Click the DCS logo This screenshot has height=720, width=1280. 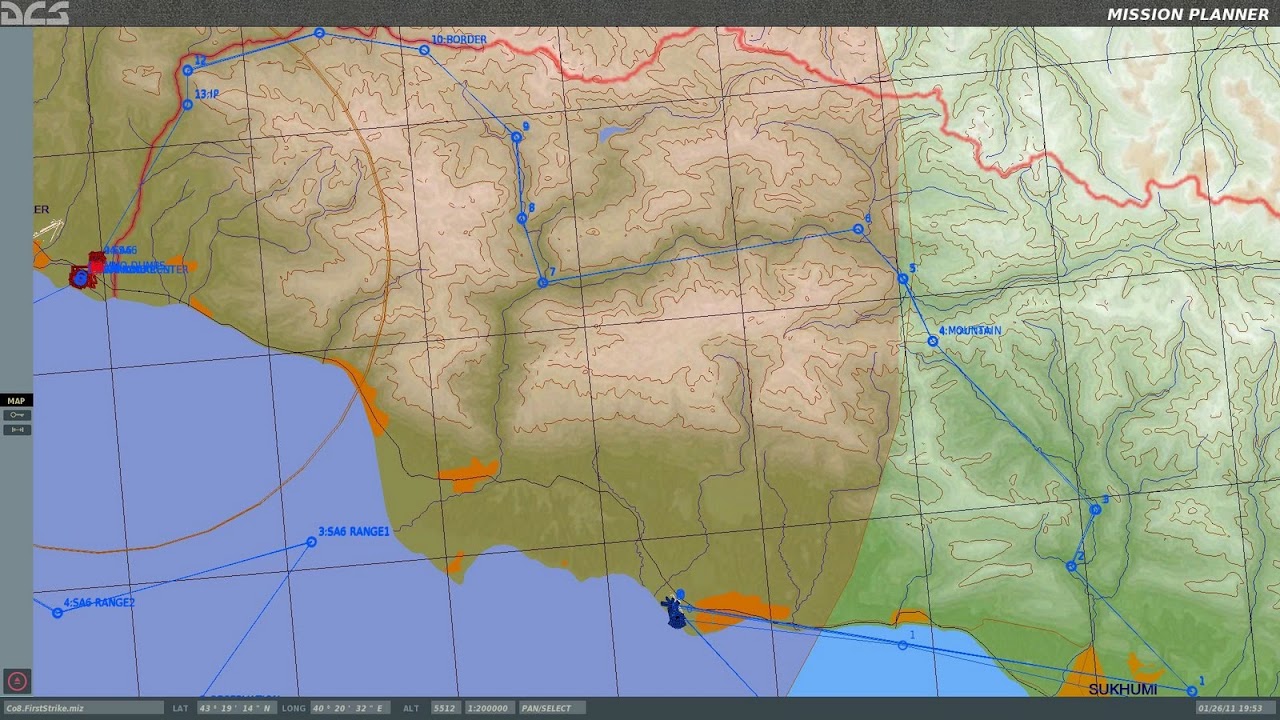click(35, 13)
